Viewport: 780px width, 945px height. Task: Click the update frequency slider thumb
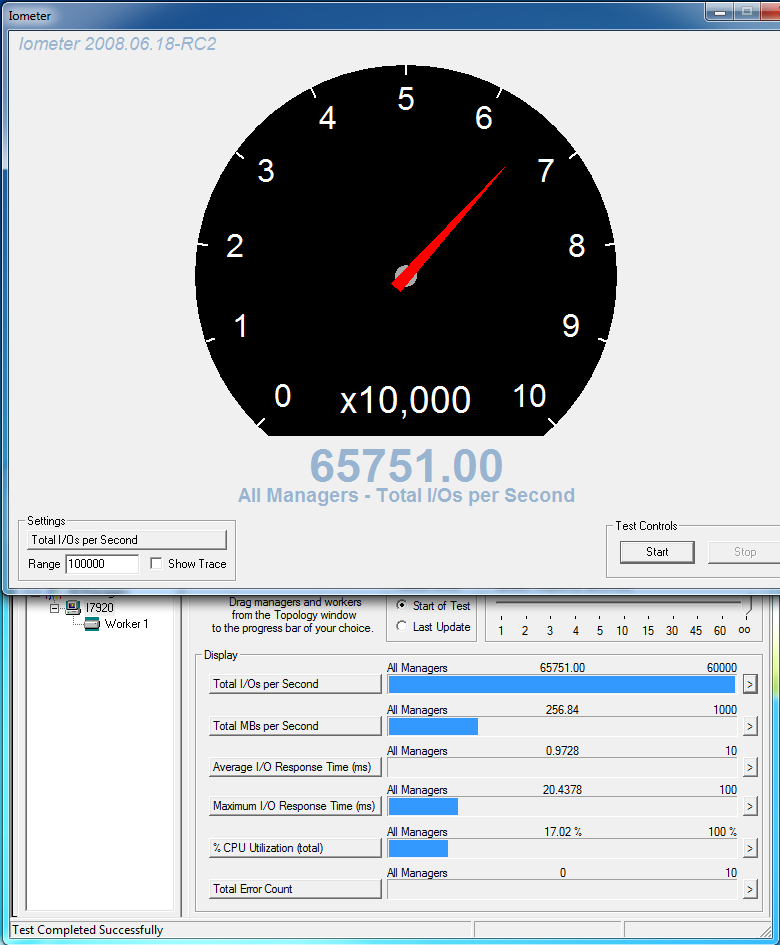pos(748,604)
